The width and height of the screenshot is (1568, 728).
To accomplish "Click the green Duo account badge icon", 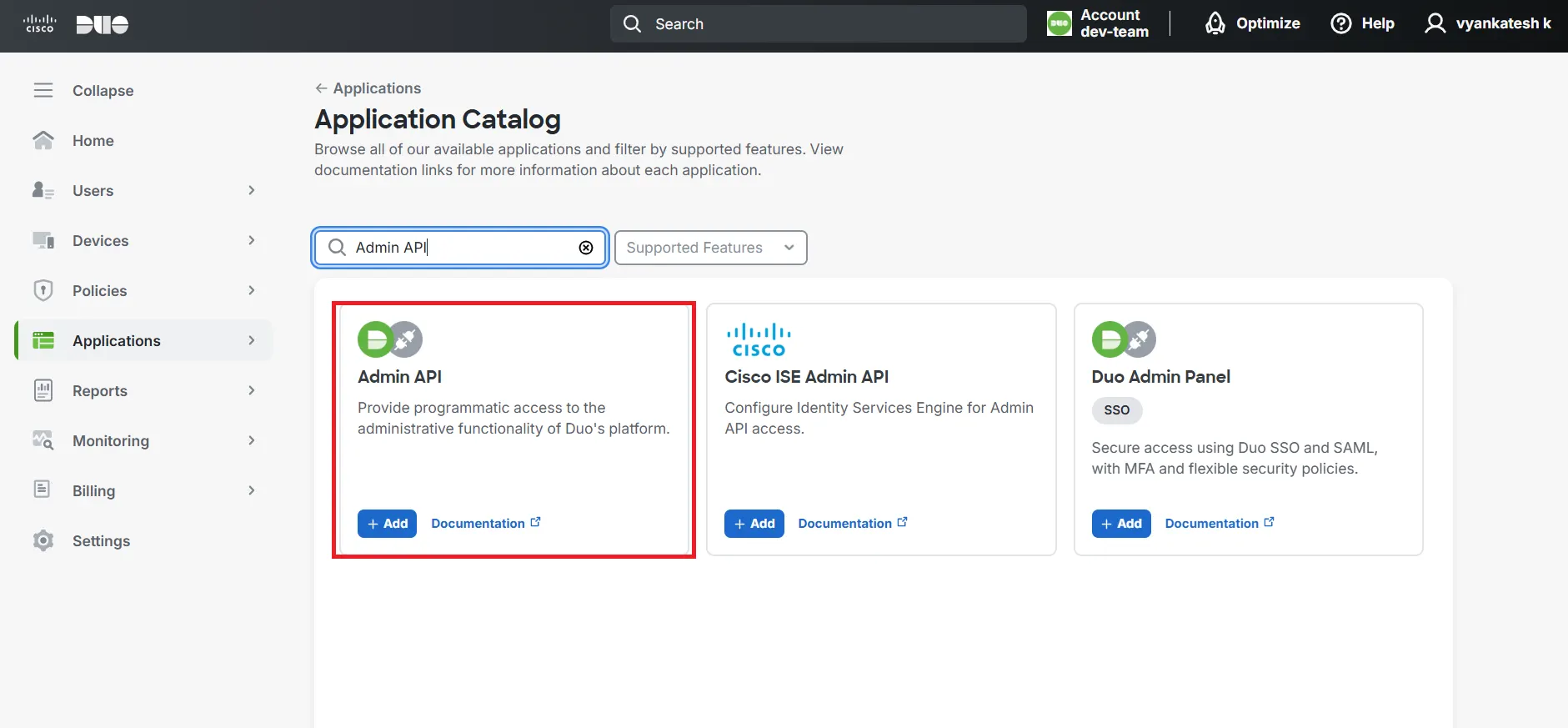I will (x=1060, y=23).
